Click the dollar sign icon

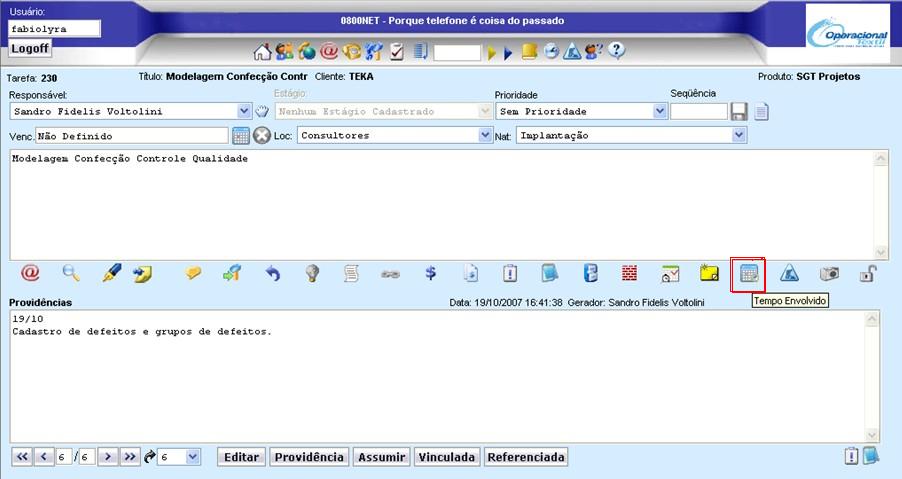click(429, 272)
